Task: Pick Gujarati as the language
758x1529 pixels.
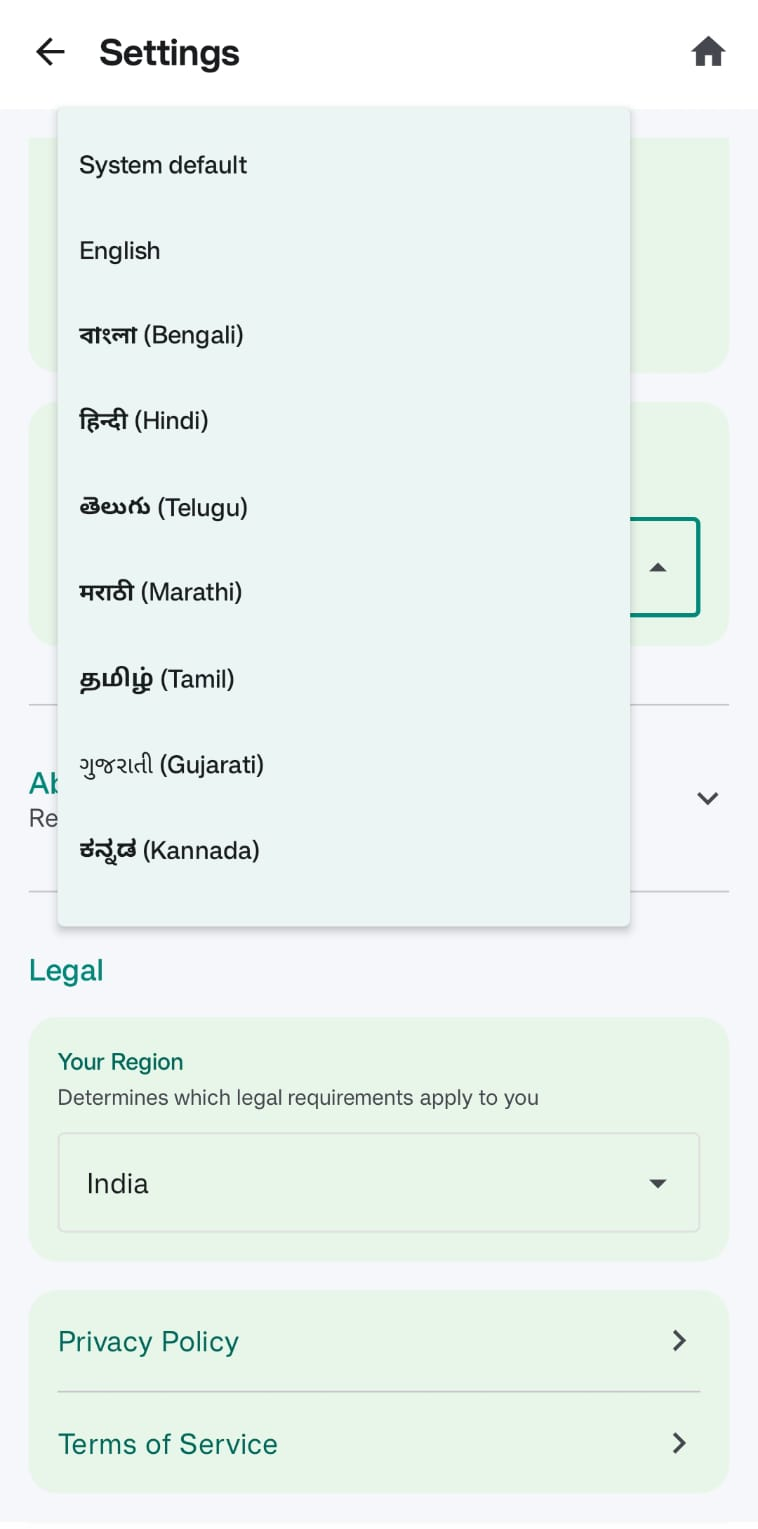Action: (x=171, y=764)
